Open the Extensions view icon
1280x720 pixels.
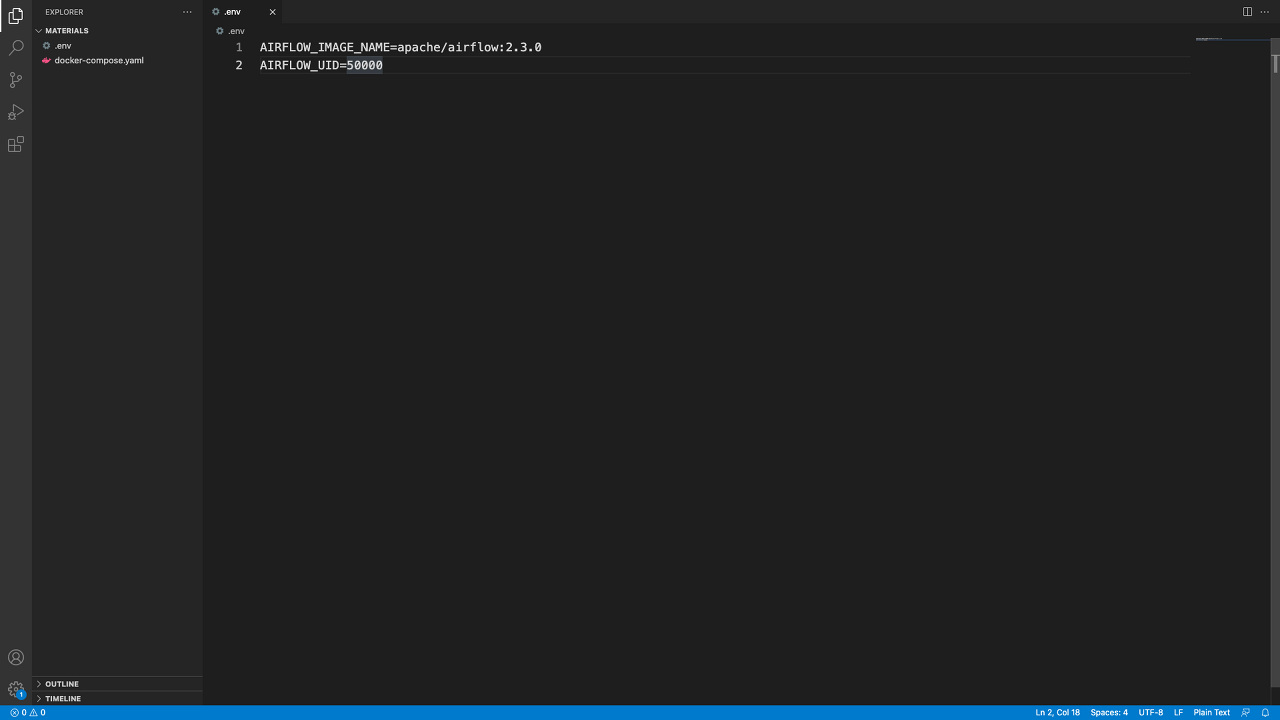point(16,144)
